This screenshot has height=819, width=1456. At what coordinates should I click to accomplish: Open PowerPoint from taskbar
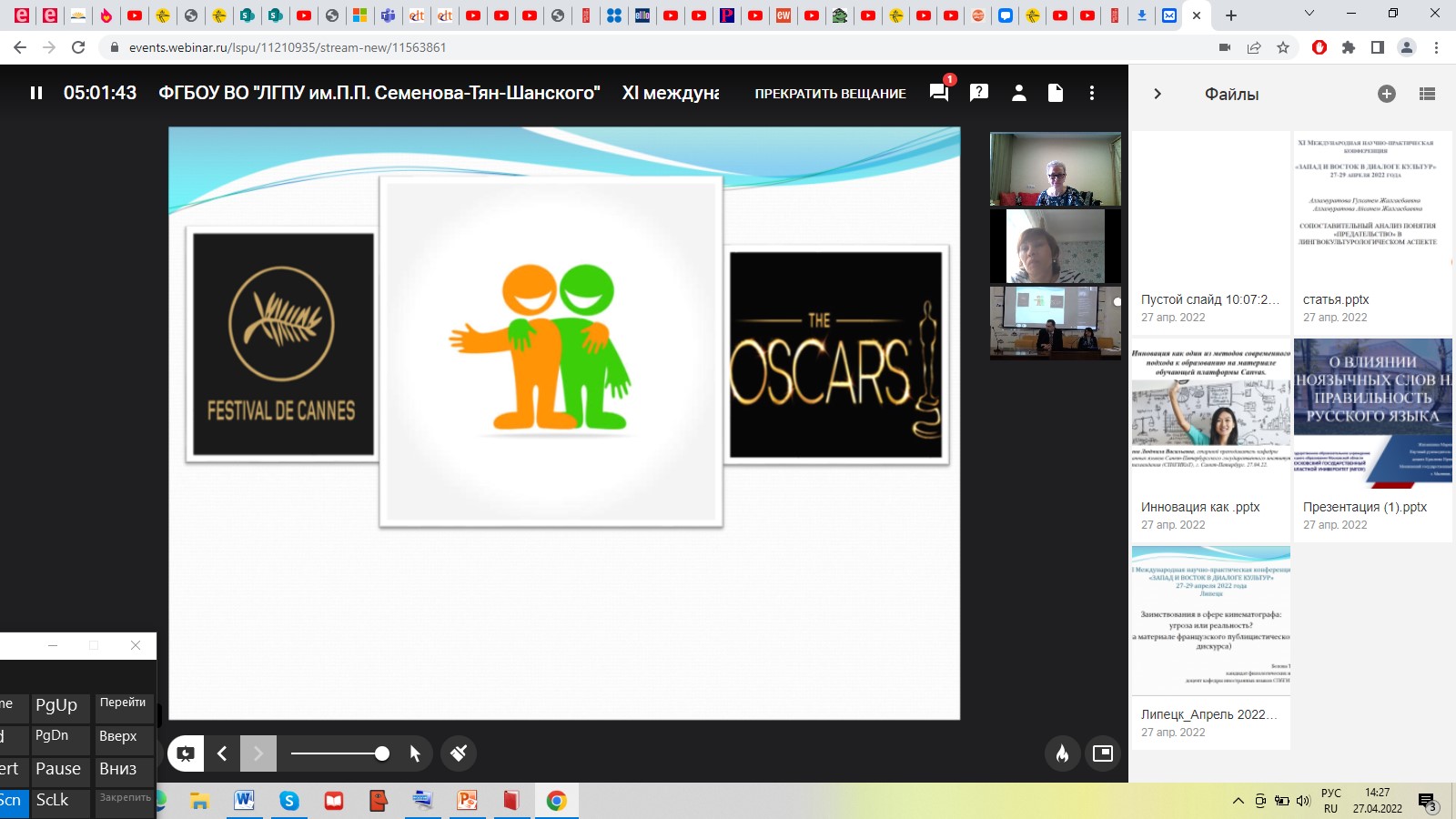[467, 801]
